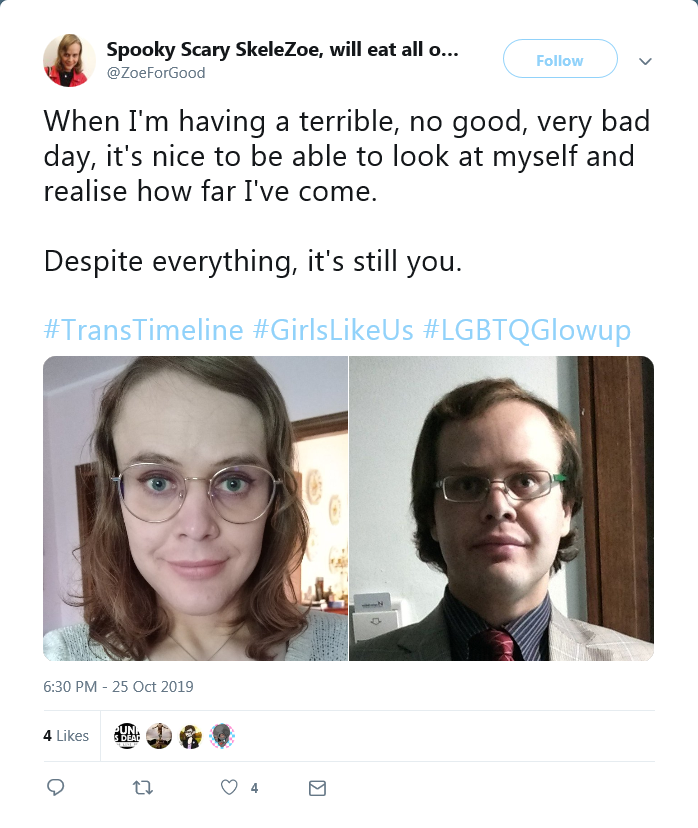Open the fourth liker's avatar with pink-blue border
This screenshot has height=828, width=698.
pos(222,735)
